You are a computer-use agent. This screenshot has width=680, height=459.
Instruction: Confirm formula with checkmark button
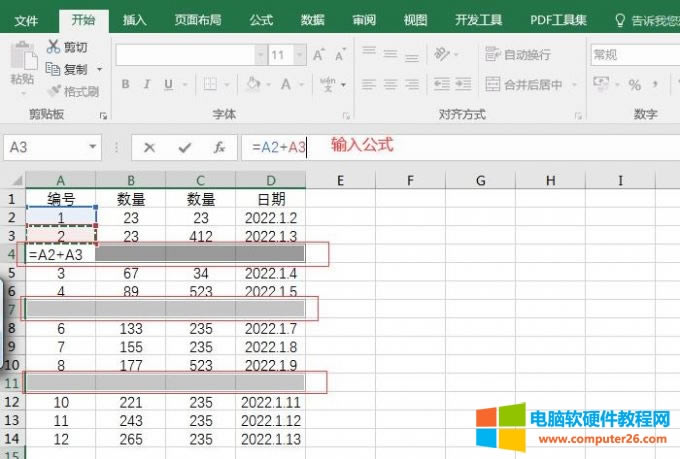(185, 148)
